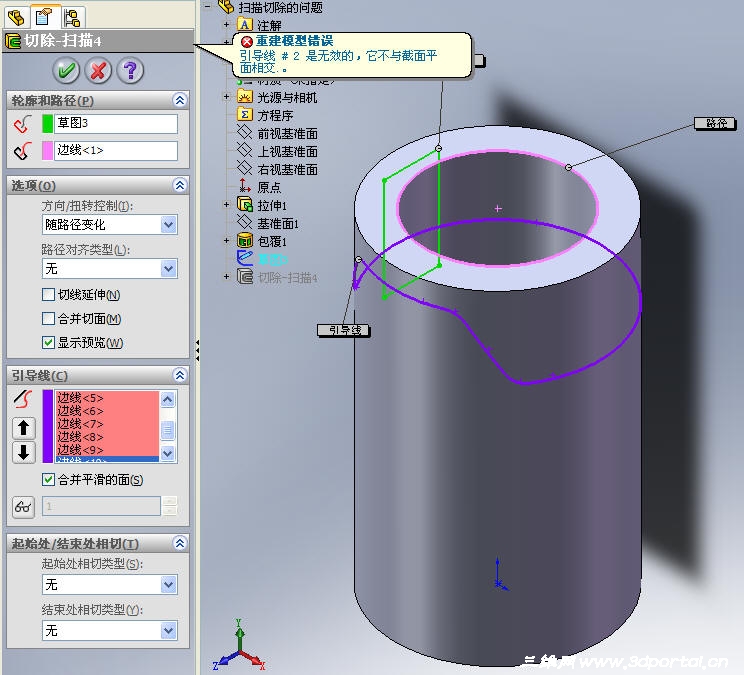Screen dimensions: 744x675
Task: Select the 光源与相机 folder icon
Action: 245,96
